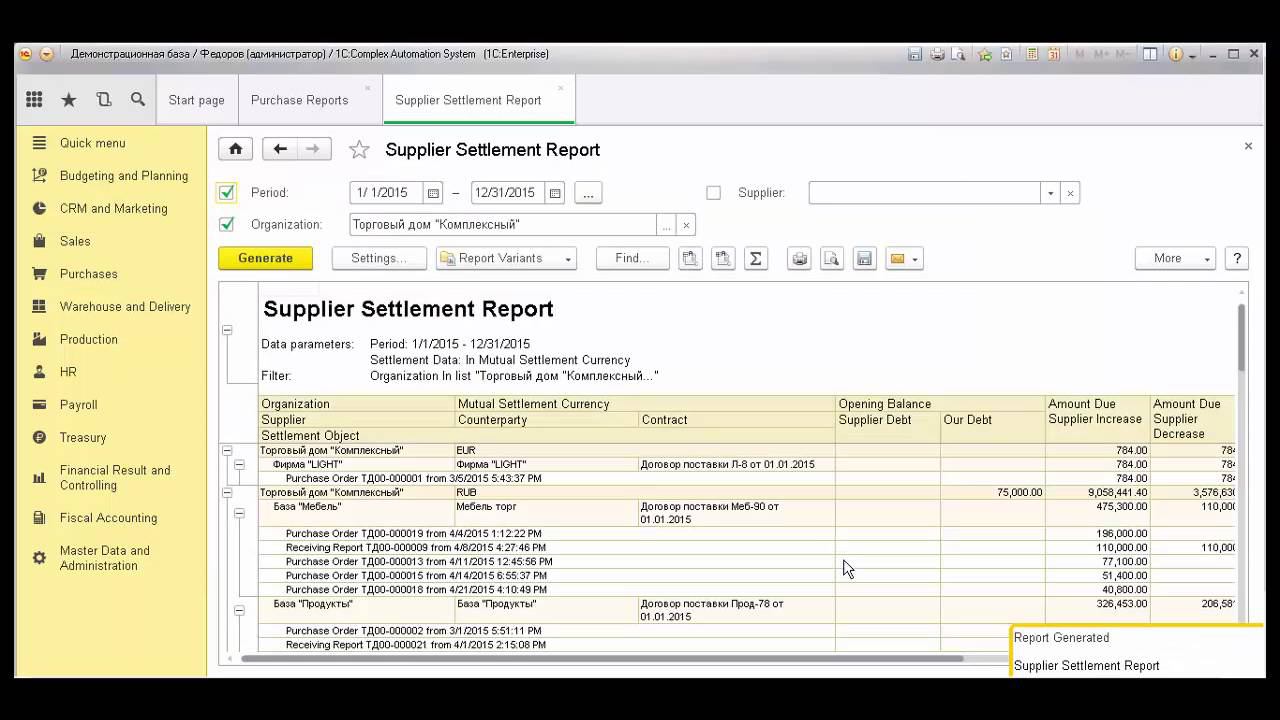This screenshot has width=1280, height=720.
Task: Navigate forward with the right arrow
Action: click(x=314, y=149)
